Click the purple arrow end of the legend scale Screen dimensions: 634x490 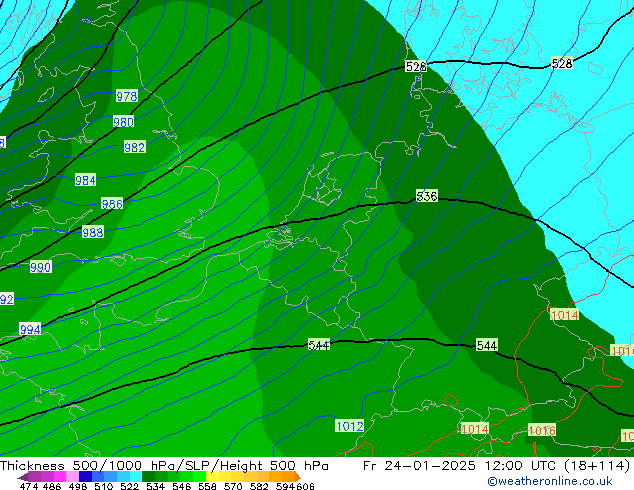pyautogui.click(x=23, y=477)
